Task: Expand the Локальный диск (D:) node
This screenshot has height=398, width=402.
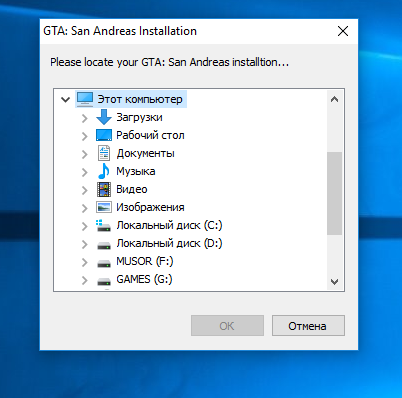Action: coord(85,244)
